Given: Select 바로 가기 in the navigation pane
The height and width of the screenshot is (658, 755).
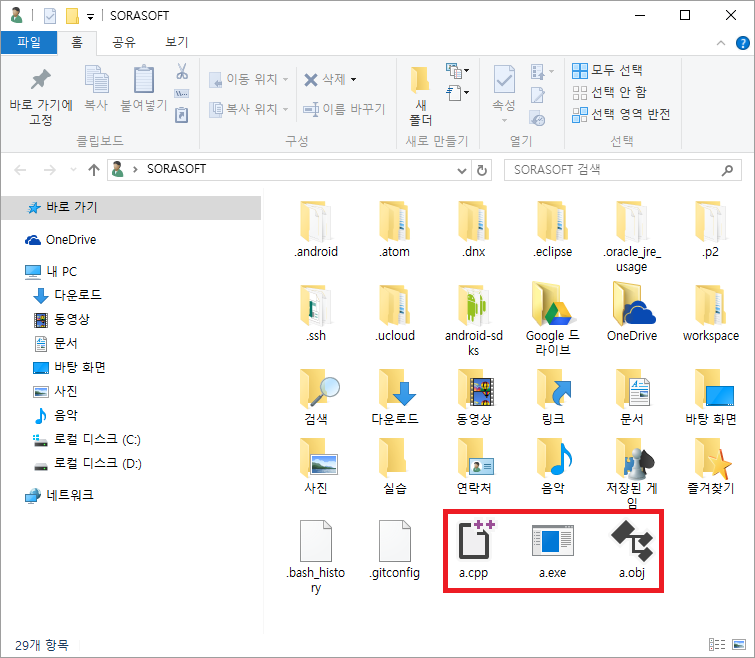Looking at the screenshot, I should (x=131, y=207).
